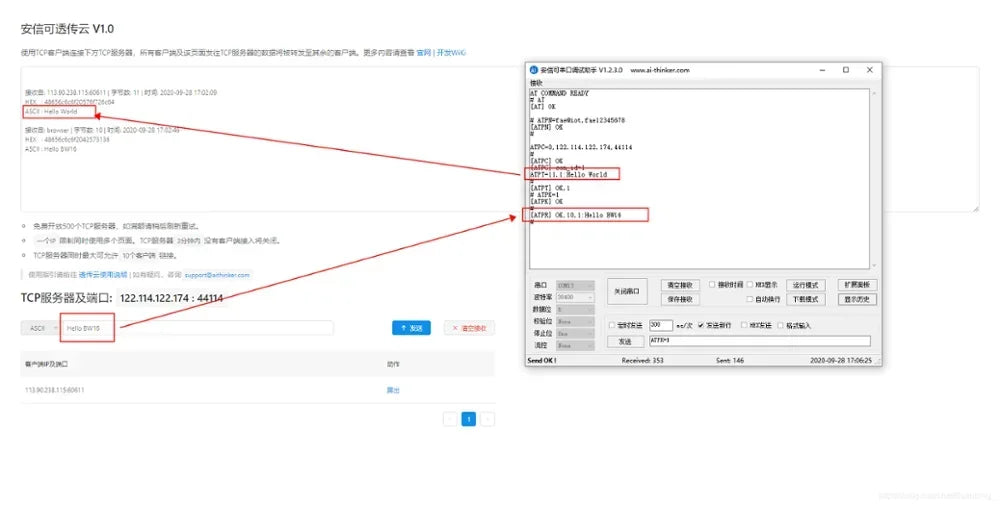Click 发送 send button in serial tool
The height and width of the screenshot is (505, 1000).
click(626, 342)
